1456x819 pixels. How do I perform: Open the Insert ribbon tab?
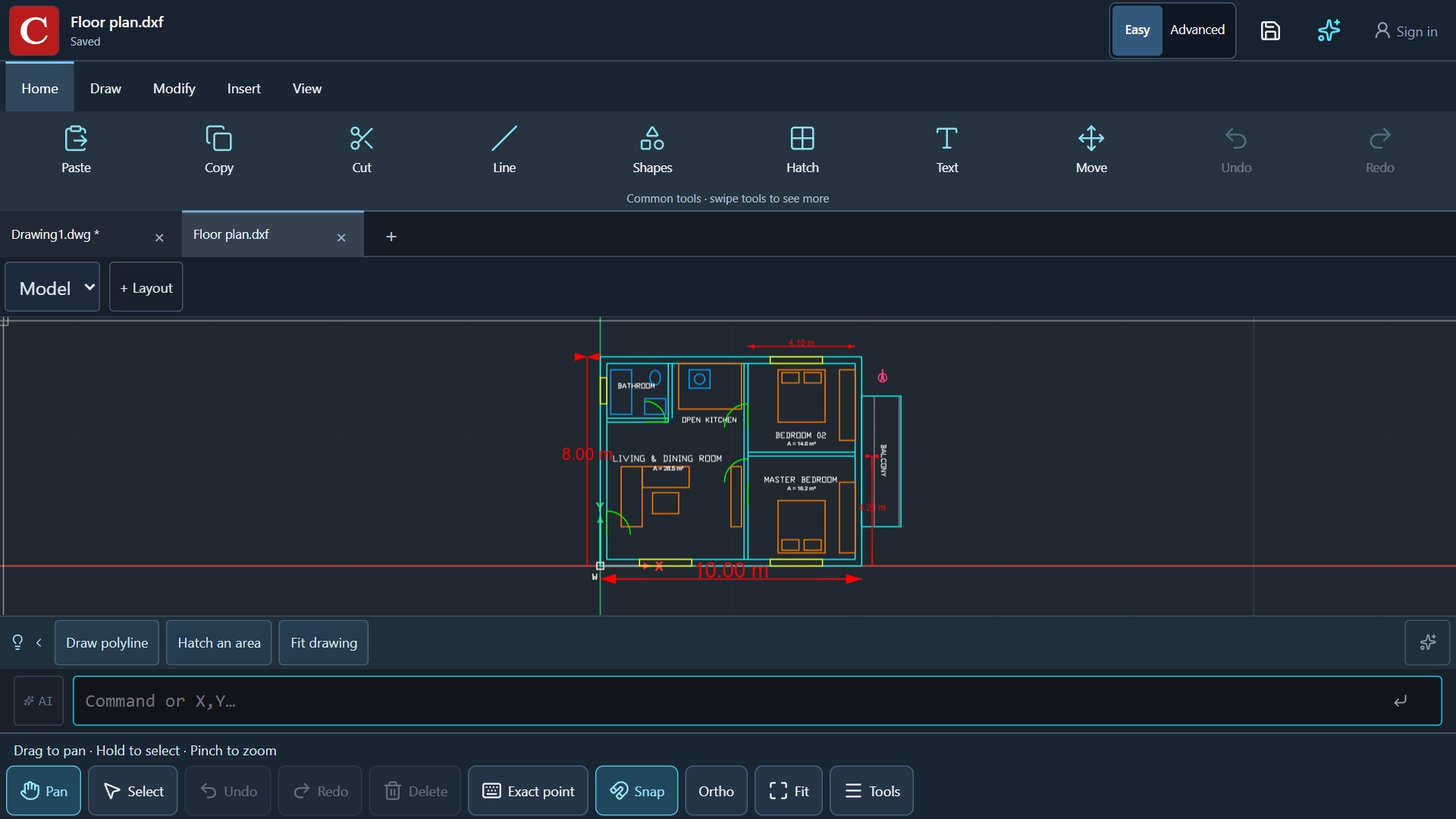(x=243, y=88)
